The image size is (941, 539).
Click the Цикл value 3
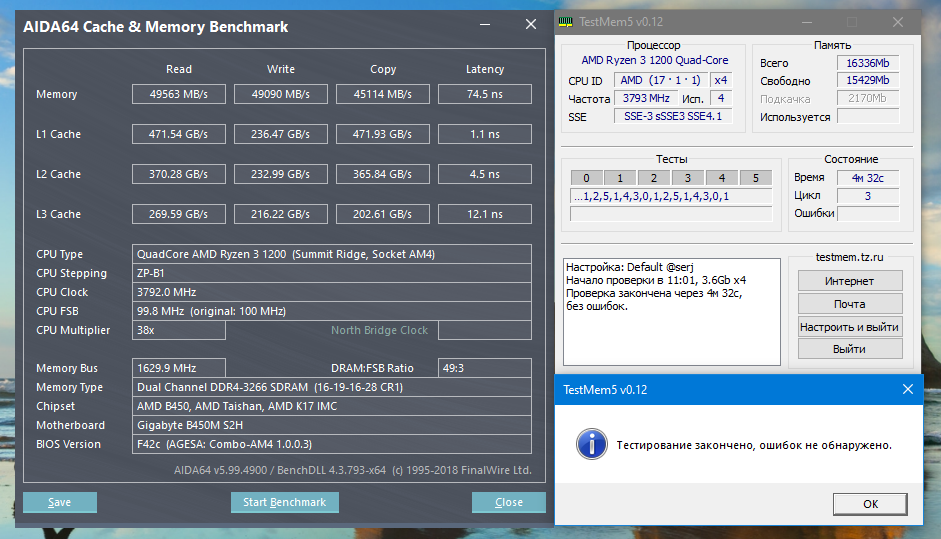coord(868,196)
